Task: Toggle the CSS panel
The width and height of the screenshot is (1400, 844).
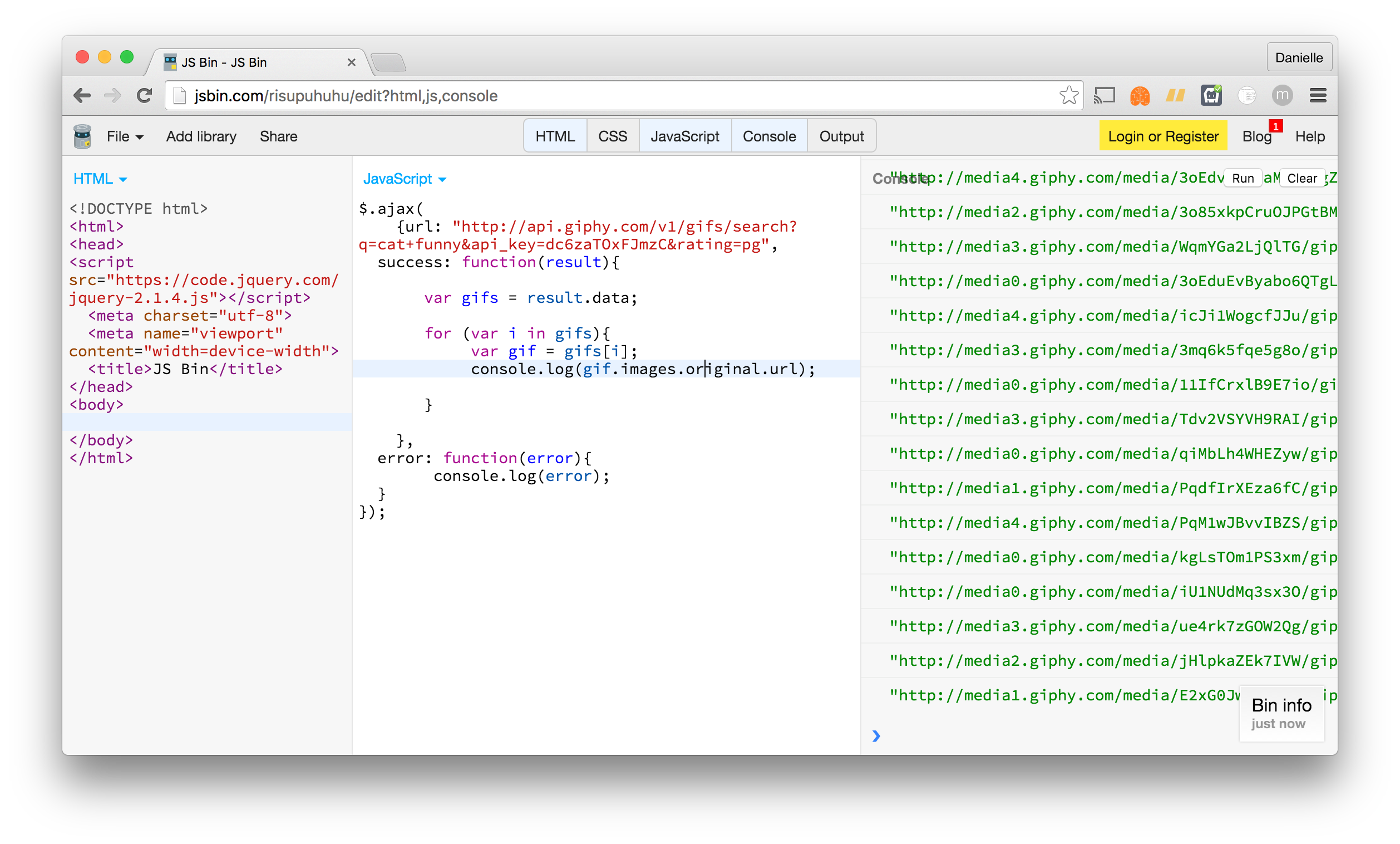Action: pos(613,136)
